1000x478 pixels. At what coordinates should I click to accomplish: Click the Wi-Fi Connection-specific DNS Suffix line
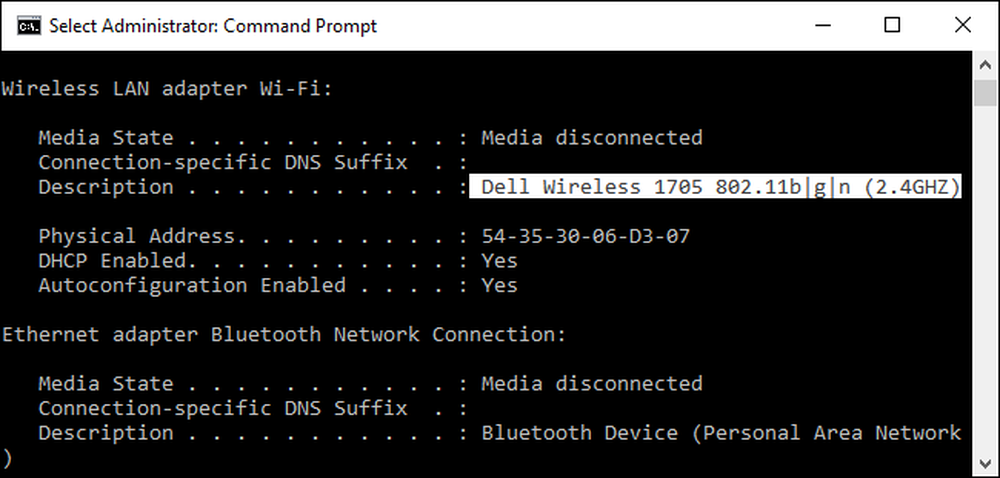253,163
